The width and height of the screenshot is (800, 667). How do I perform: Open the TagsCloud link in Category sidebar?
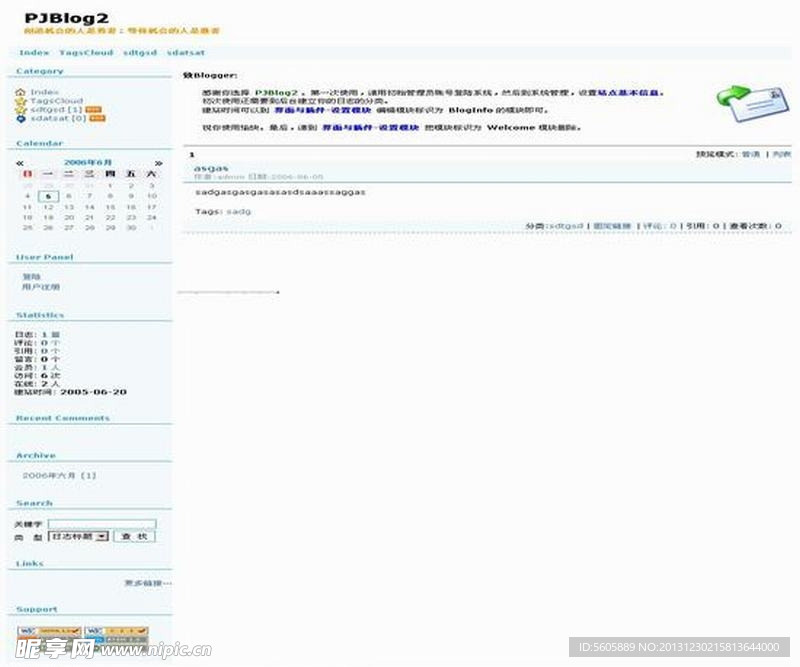pyautogui.click(x=57, y=101)
